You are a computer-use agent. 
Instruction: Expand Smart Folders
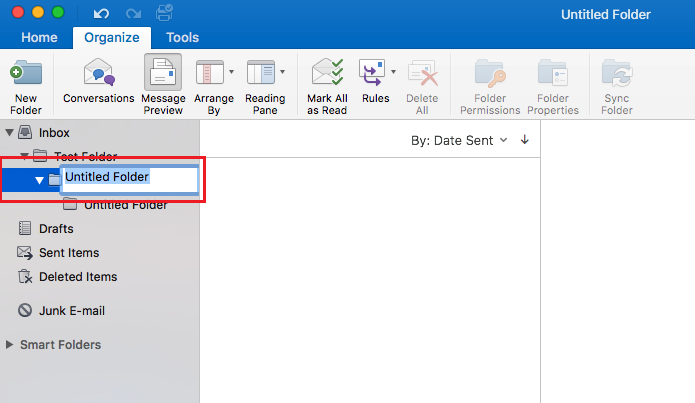coord(9,344)
